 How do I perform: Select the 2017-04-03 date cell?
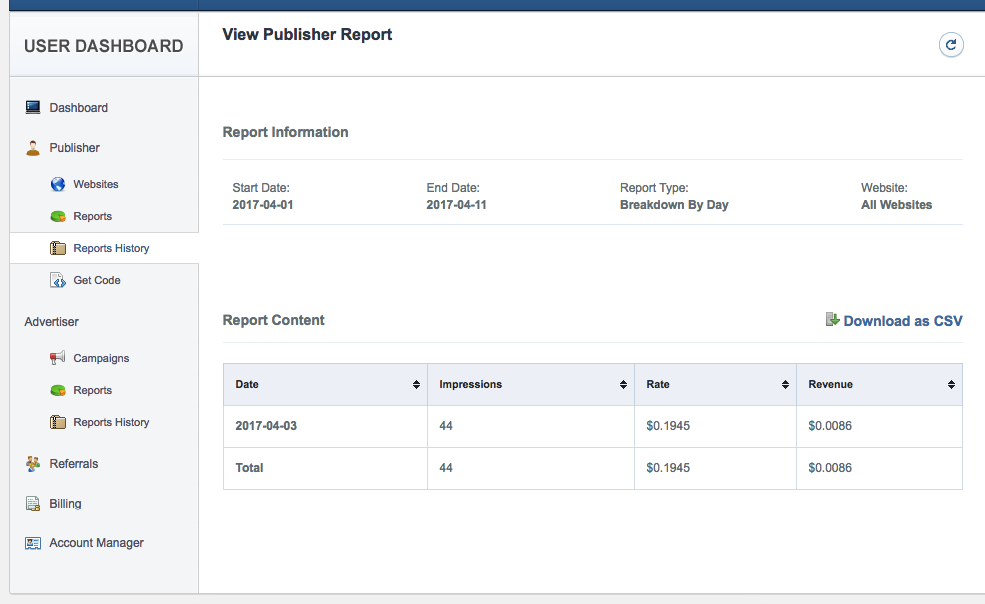(x=266, y=426)
